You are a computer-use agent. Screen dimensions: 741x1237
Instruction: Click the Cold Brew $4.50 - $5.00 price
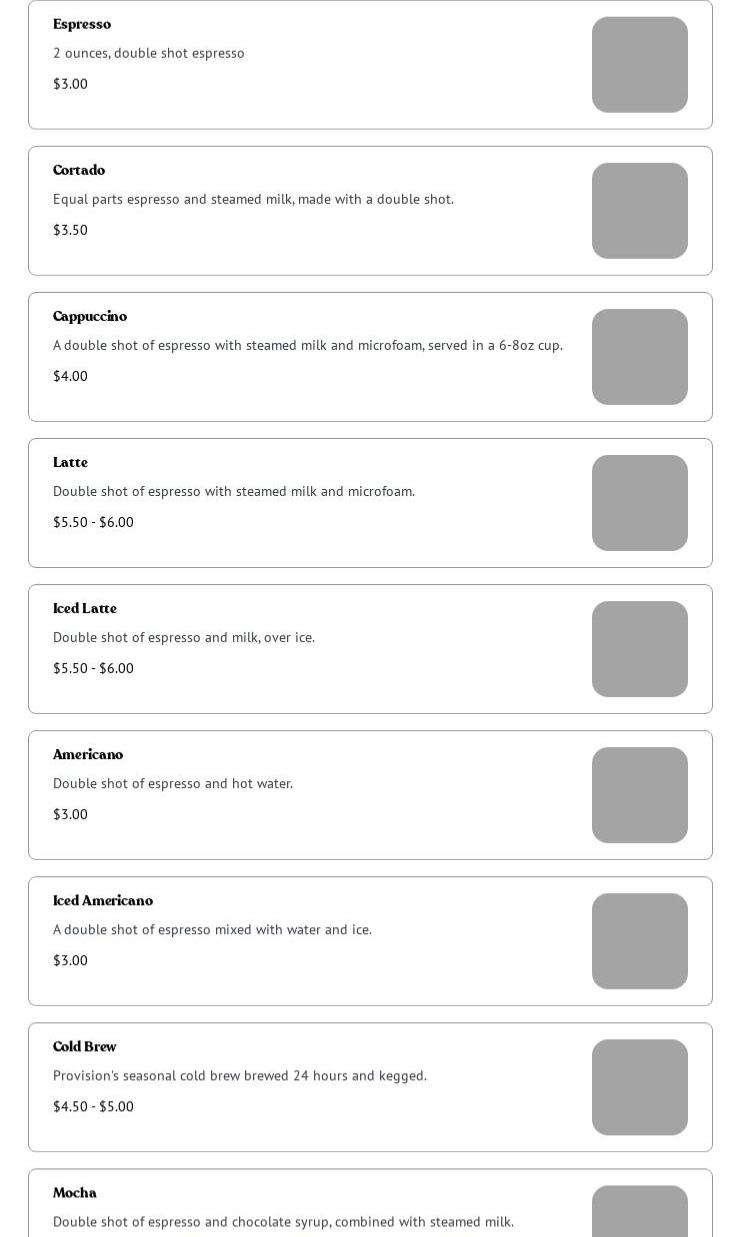[93, 1106]
